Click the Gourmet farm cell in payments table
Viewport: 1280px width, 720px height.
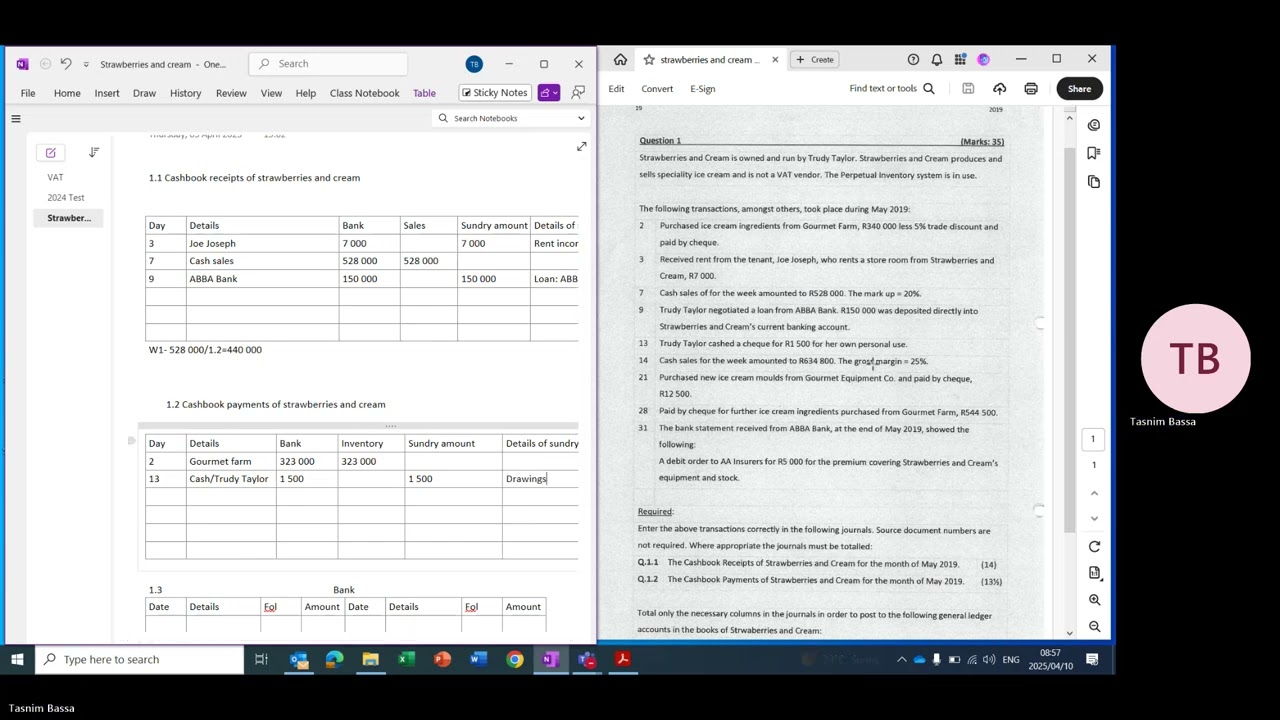(230, 461)
